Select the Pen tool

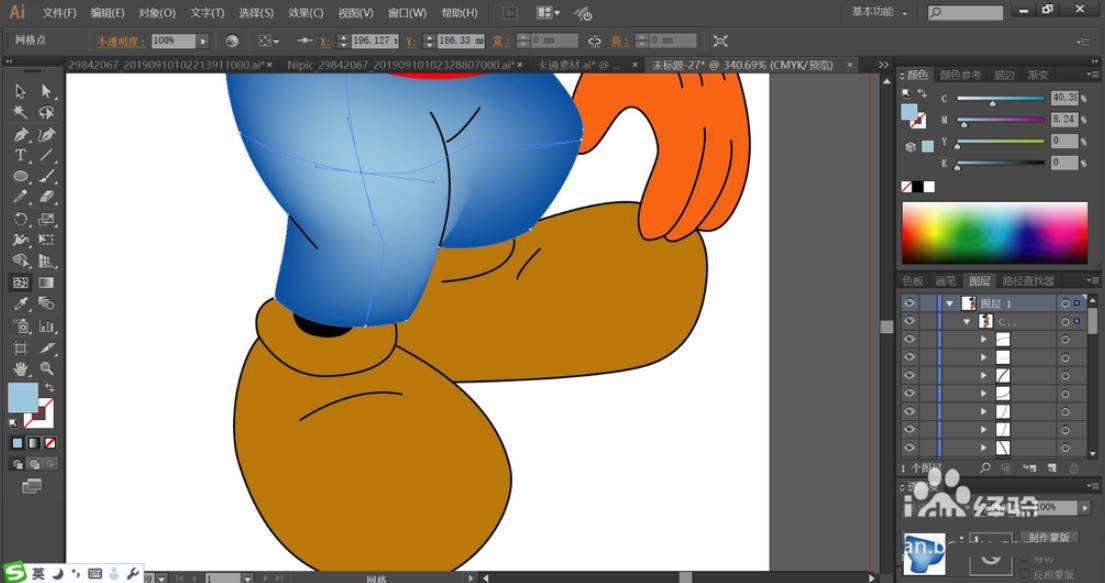[20, 135]
